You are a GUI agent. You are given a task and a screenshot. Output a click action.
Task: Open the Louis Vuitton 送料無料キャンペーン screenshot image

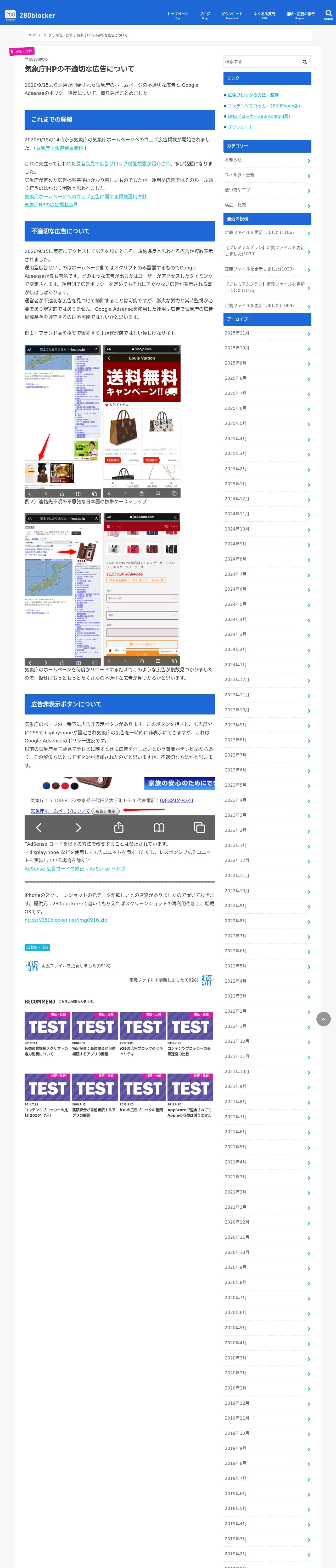(x=142, y=421)
